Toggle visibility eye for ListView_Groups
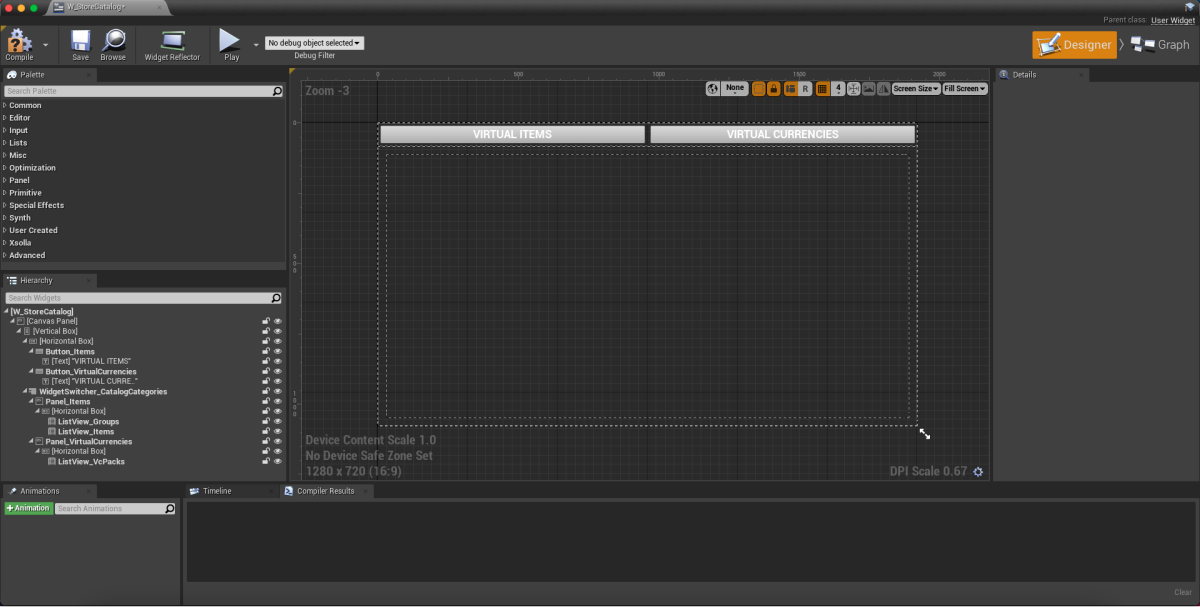This screenshot has height=607, width=1200. click(278, 421)
